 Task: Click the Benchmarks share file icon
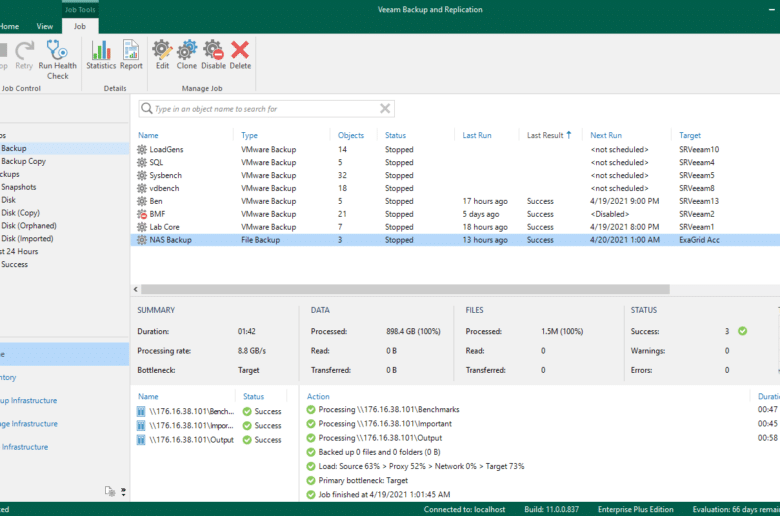pos(141,412)
